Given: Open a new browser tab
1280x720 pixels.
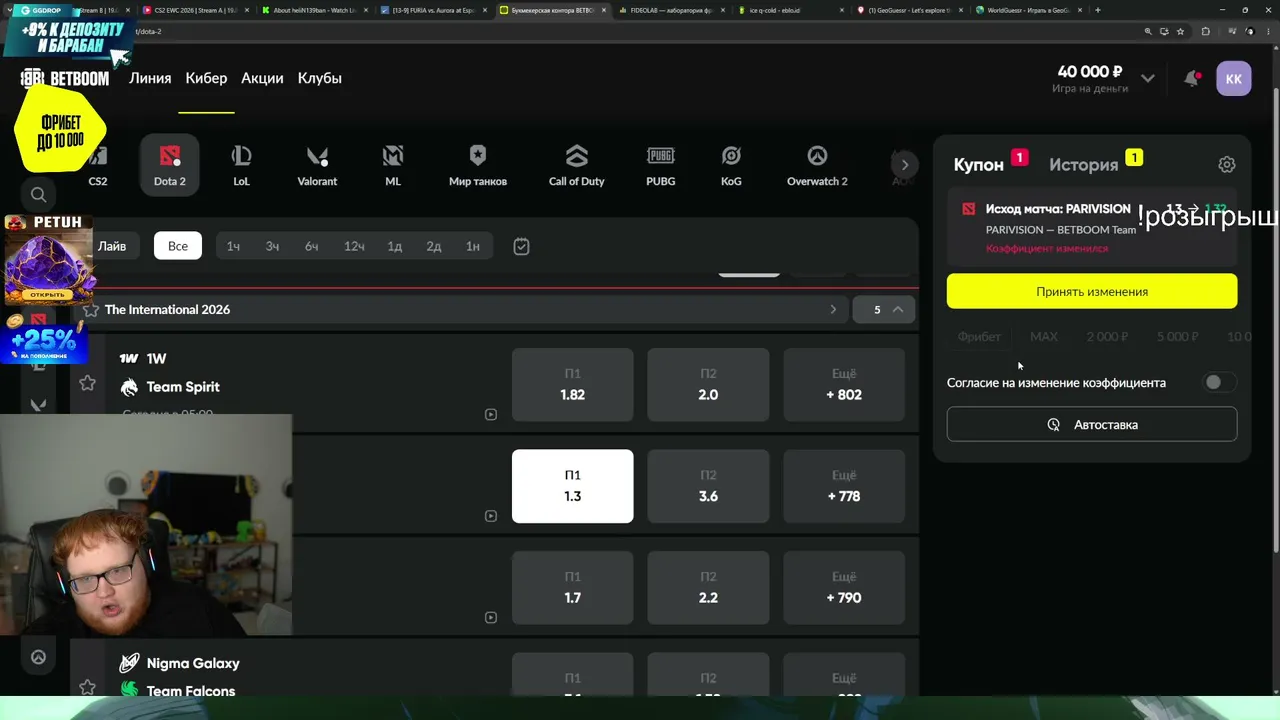Looking at the screenshot, I should pyautogui.click(x=1098, y=10).
